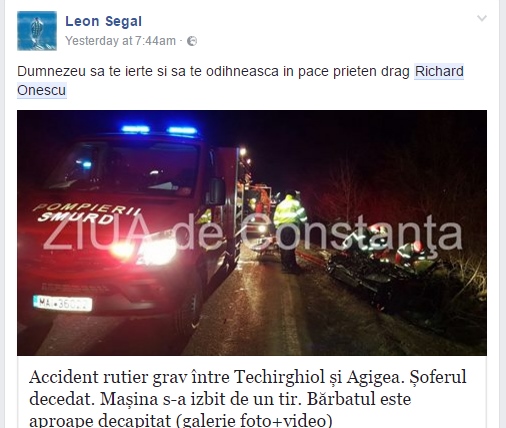Click the ZIUA de Constanța watermark
This screenshot has width=506, height=428.
tap(253, 233)
